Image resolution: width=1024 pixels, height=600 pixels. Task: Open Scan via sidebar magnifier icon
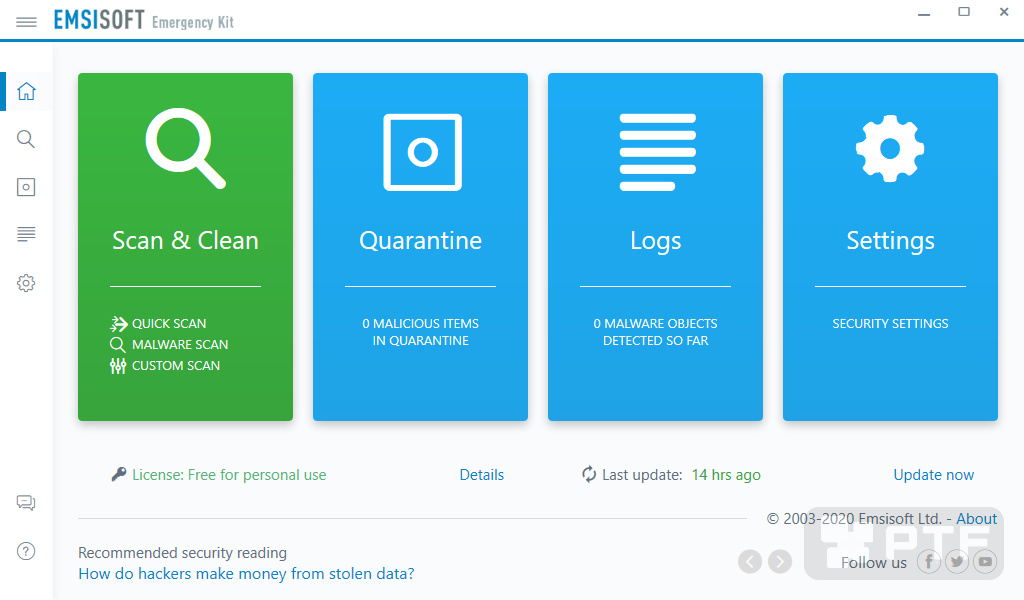point(26,139)
